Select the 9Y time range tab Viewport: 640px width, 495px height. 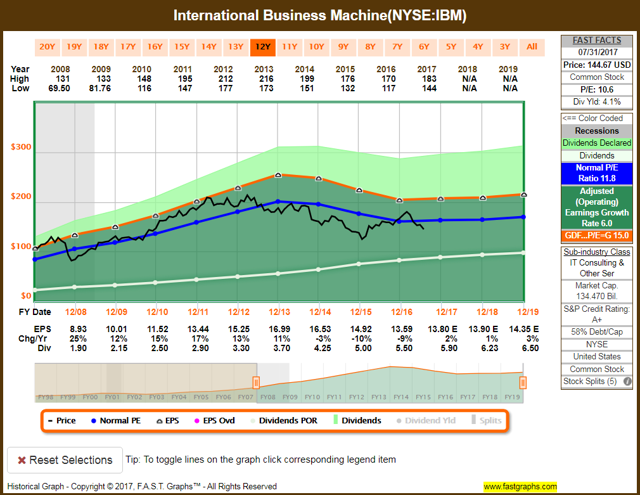(344, 47)
